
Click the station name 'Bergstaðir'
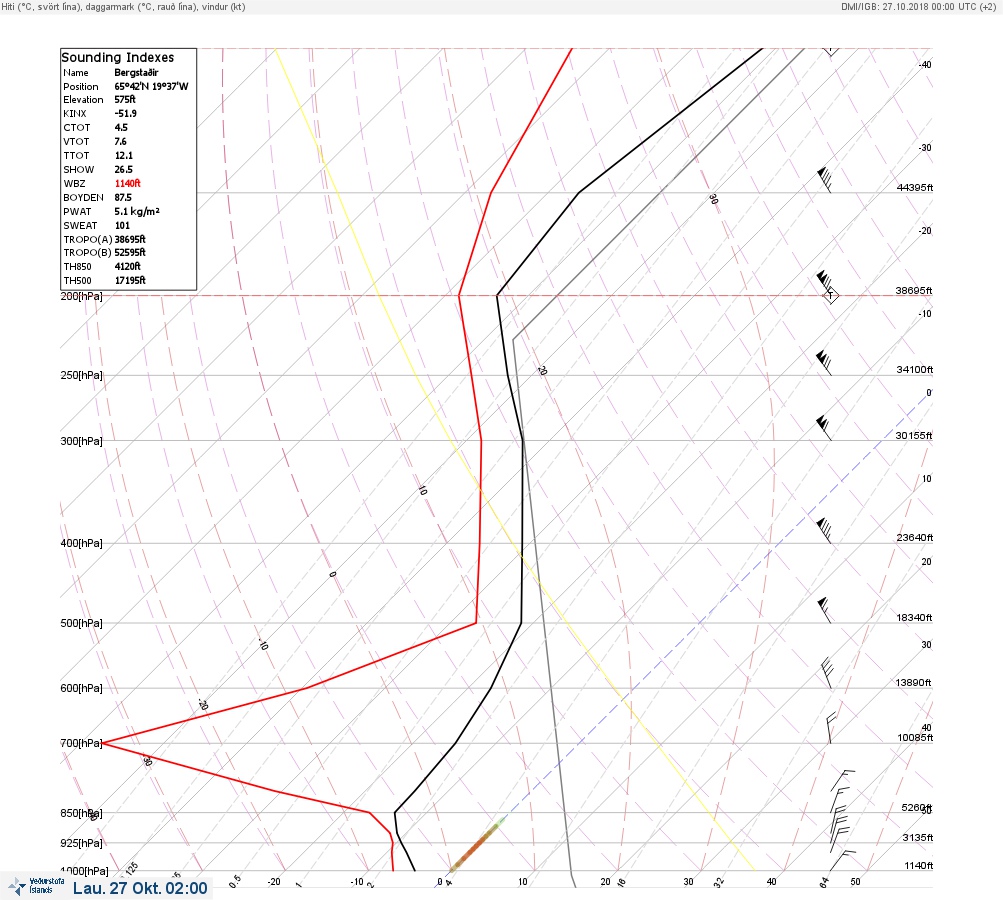pos(136,72)
